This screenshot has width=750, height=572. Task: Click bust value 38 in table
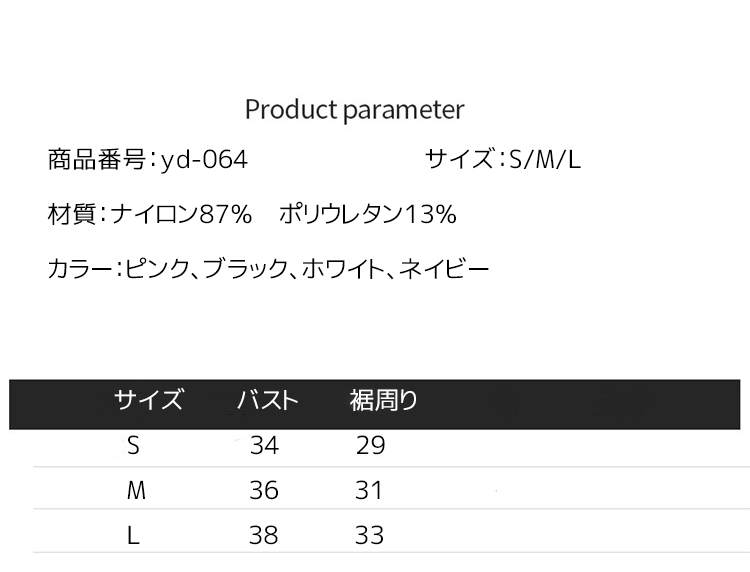tap(264, 536)
